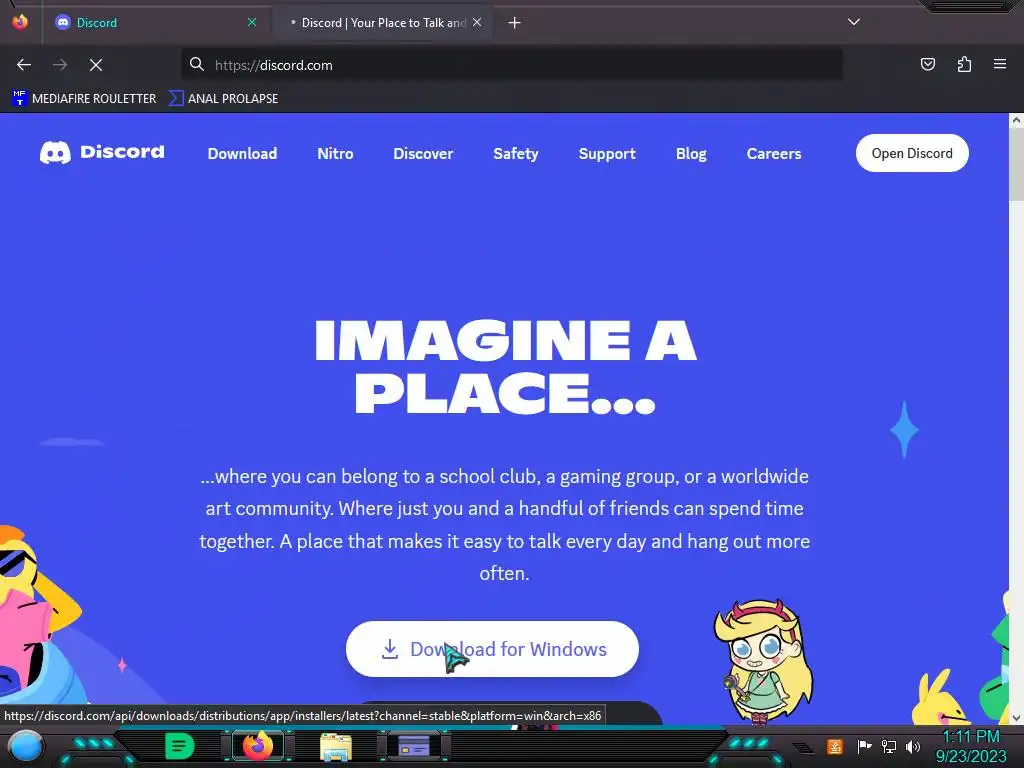The image size is (1024, 768).
Task: Click the 'IMAGINE A PLACE...' headline
Action: (x=505, y=366)
